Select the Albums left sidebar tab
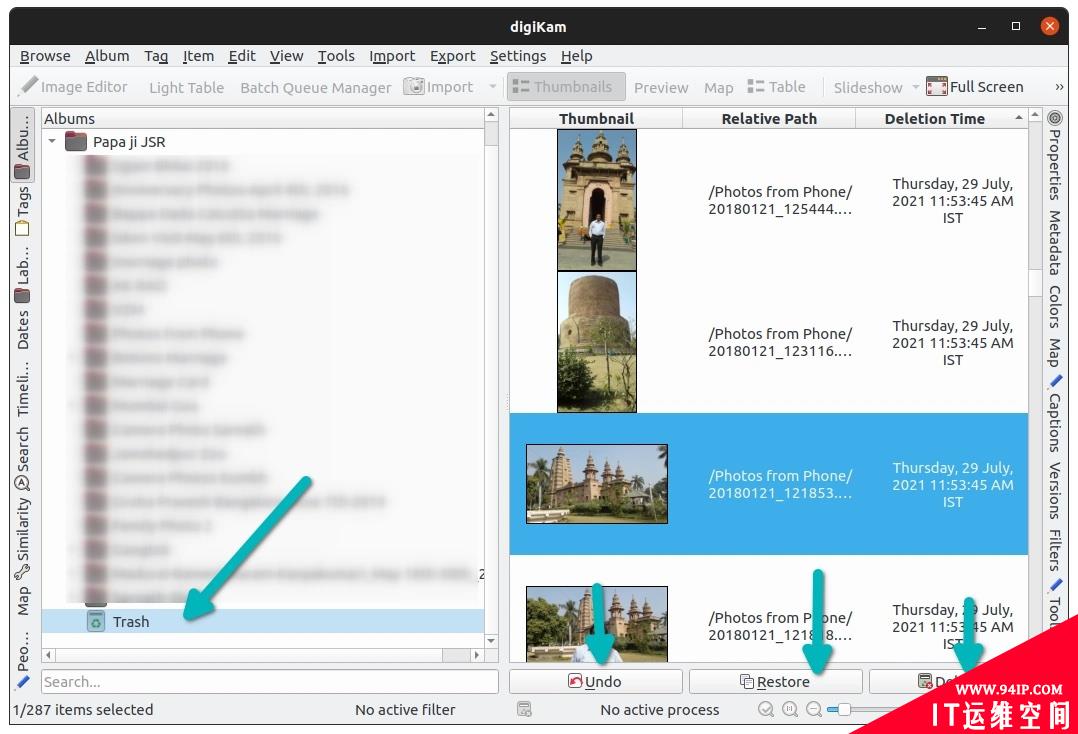 23,145
